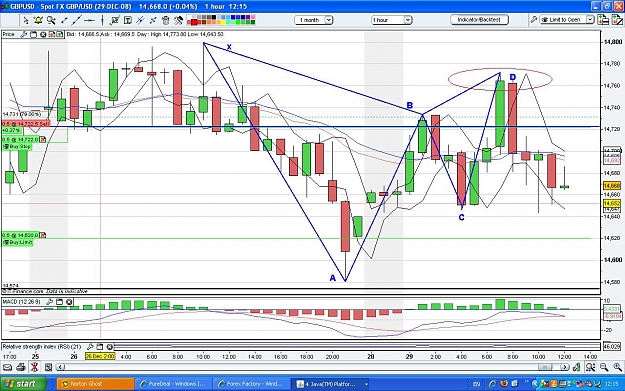
Task: Select the text annotation tool
Action: tap(128, 20)
